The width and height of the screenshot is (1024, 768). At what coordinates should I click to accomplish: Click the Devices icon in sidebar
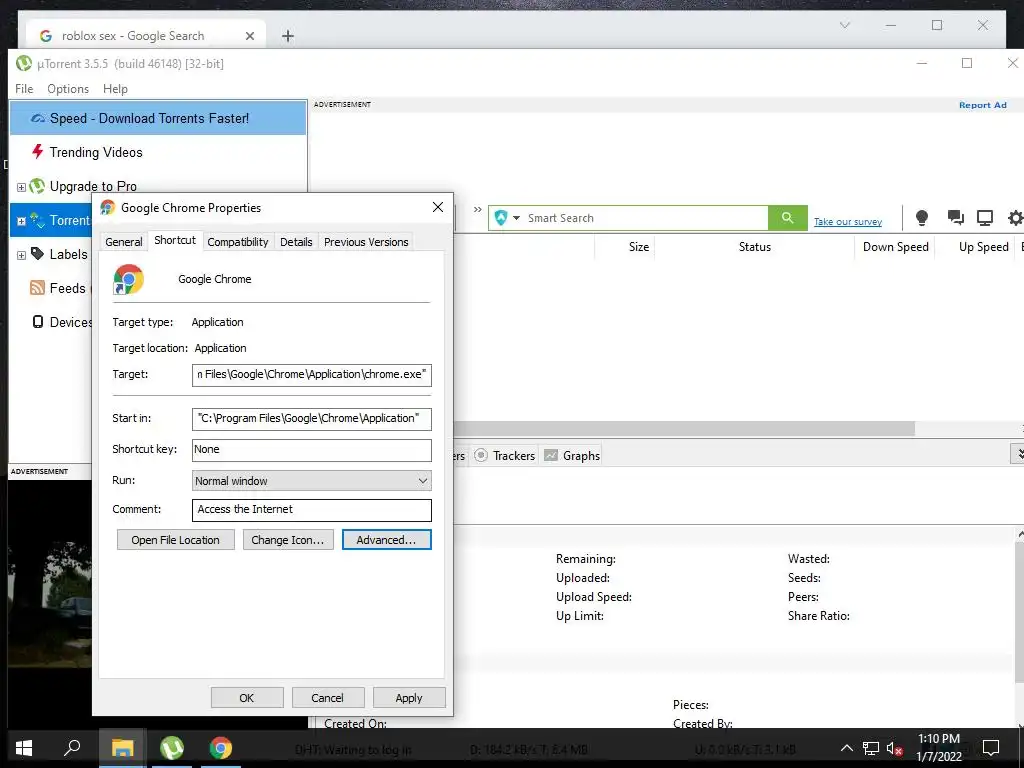(38, 321)
